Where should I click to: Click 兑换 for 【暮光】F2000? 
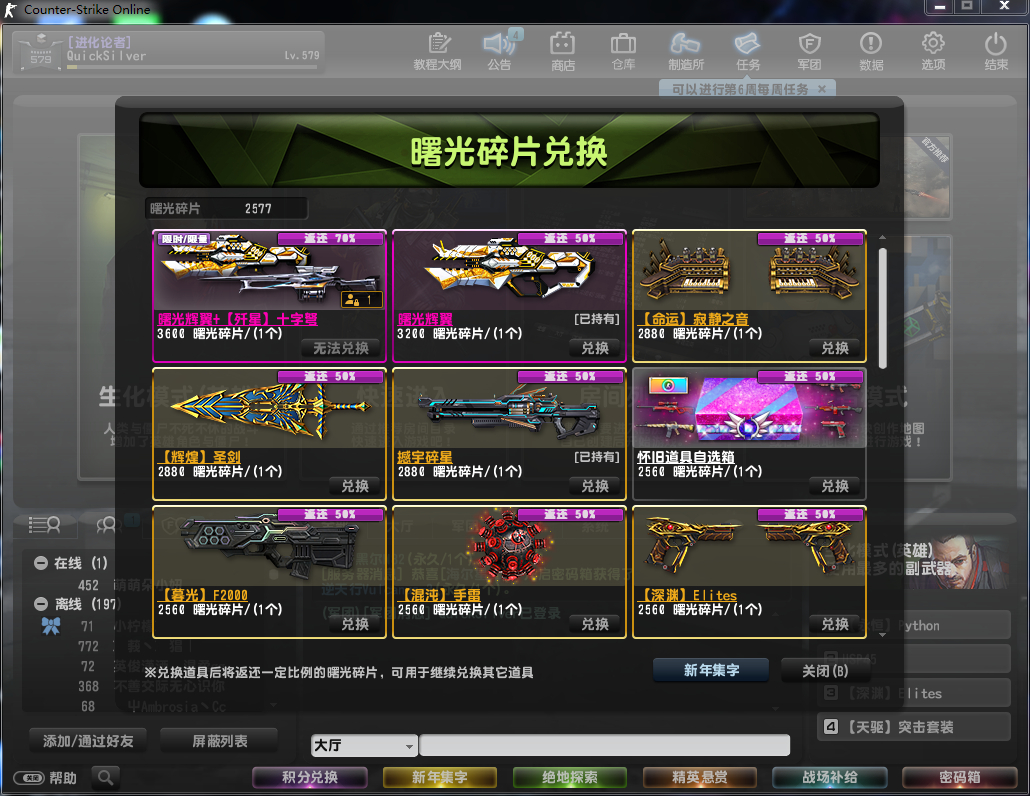coord(355,624)
